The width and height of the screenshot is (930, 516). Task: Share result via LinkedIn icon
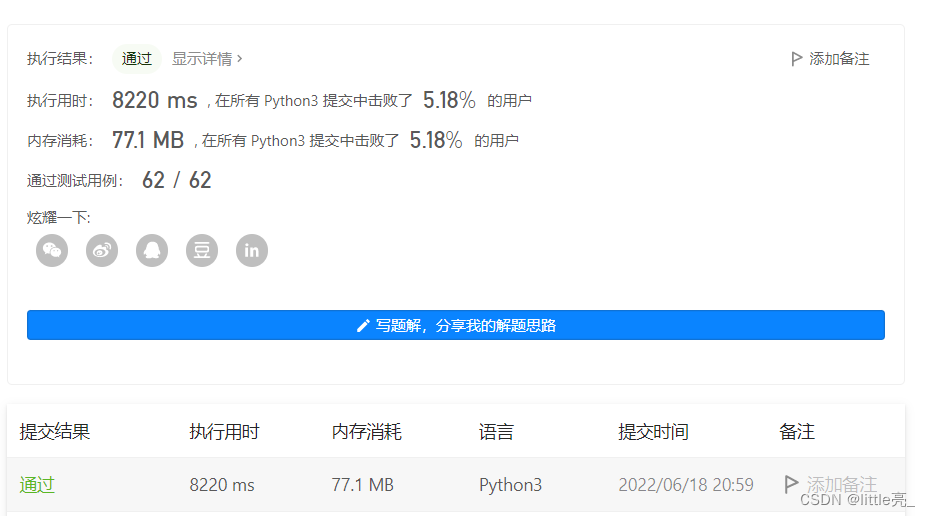coord(252,250)
